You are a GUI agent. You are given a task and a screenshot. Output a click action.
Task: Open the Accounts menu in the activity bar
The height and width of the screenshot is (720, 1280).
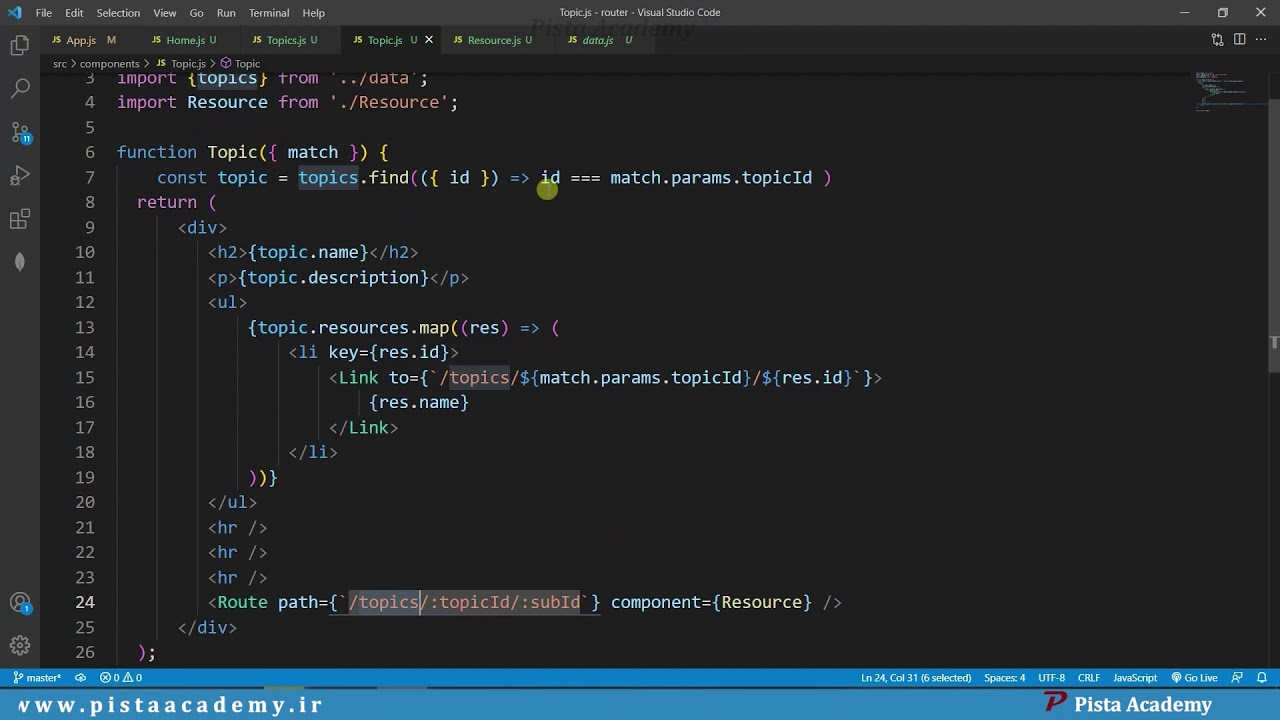[20, 603]
